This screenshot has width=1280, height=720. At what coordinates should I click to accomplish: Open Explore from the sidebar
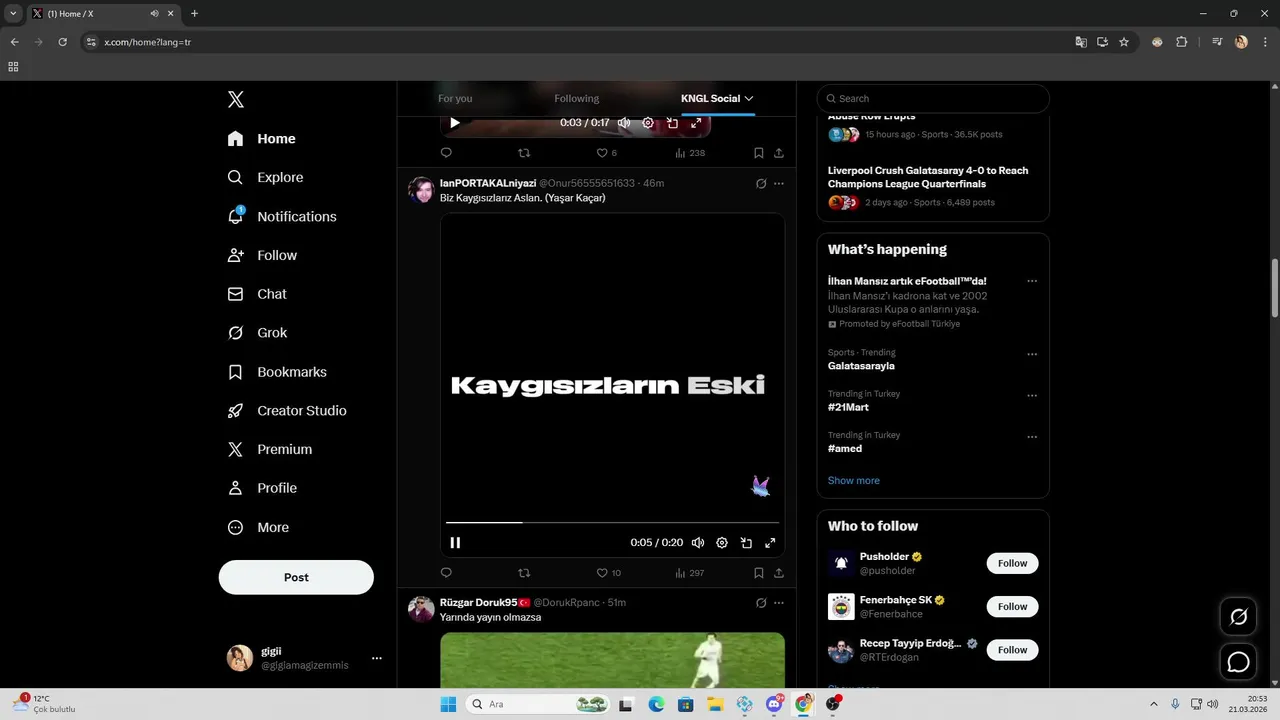[266, 177]
